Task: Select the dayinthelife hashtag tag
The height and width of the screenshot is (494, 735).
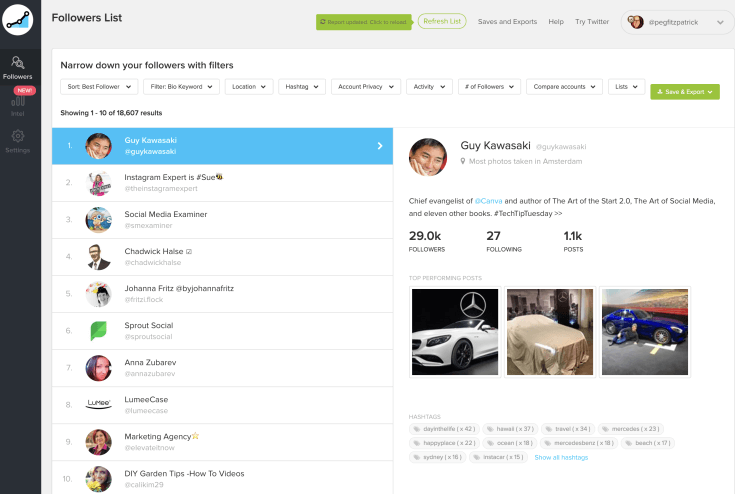Action: tap(444, 429)
